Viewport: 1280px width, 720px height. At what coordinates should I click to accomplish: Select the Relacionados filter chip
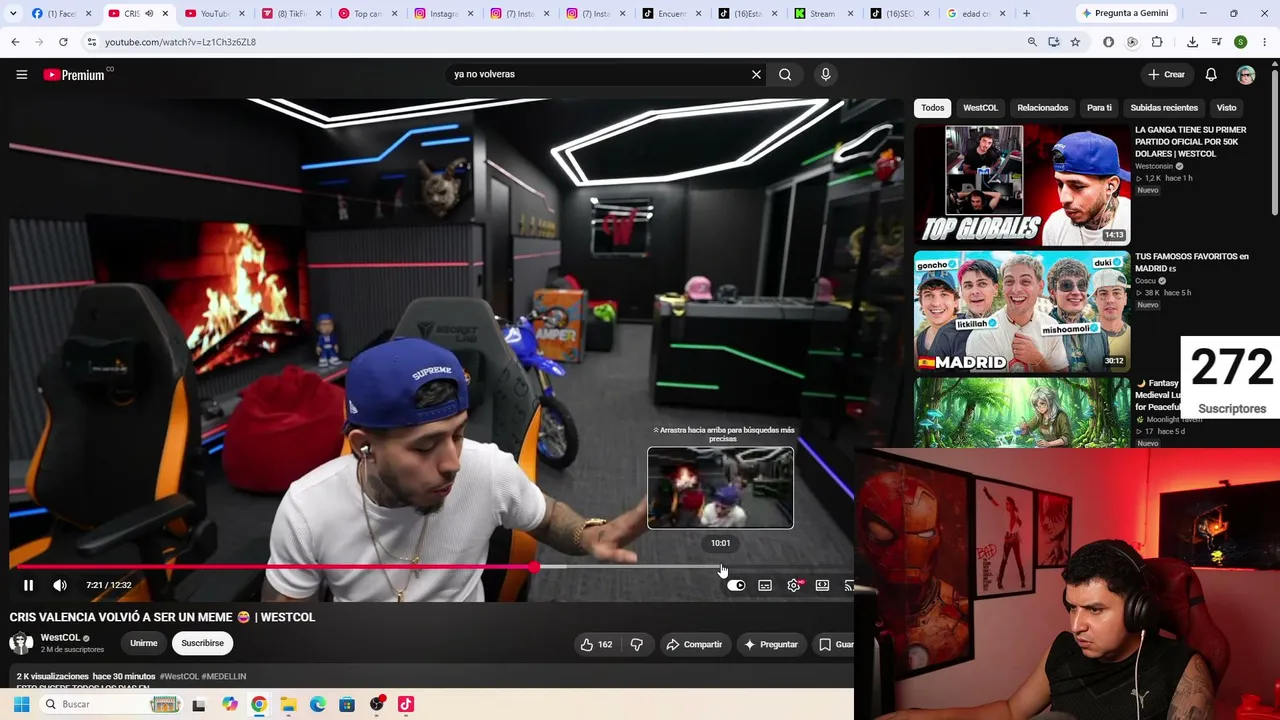pyautogui.click(x=1043, y=108)
